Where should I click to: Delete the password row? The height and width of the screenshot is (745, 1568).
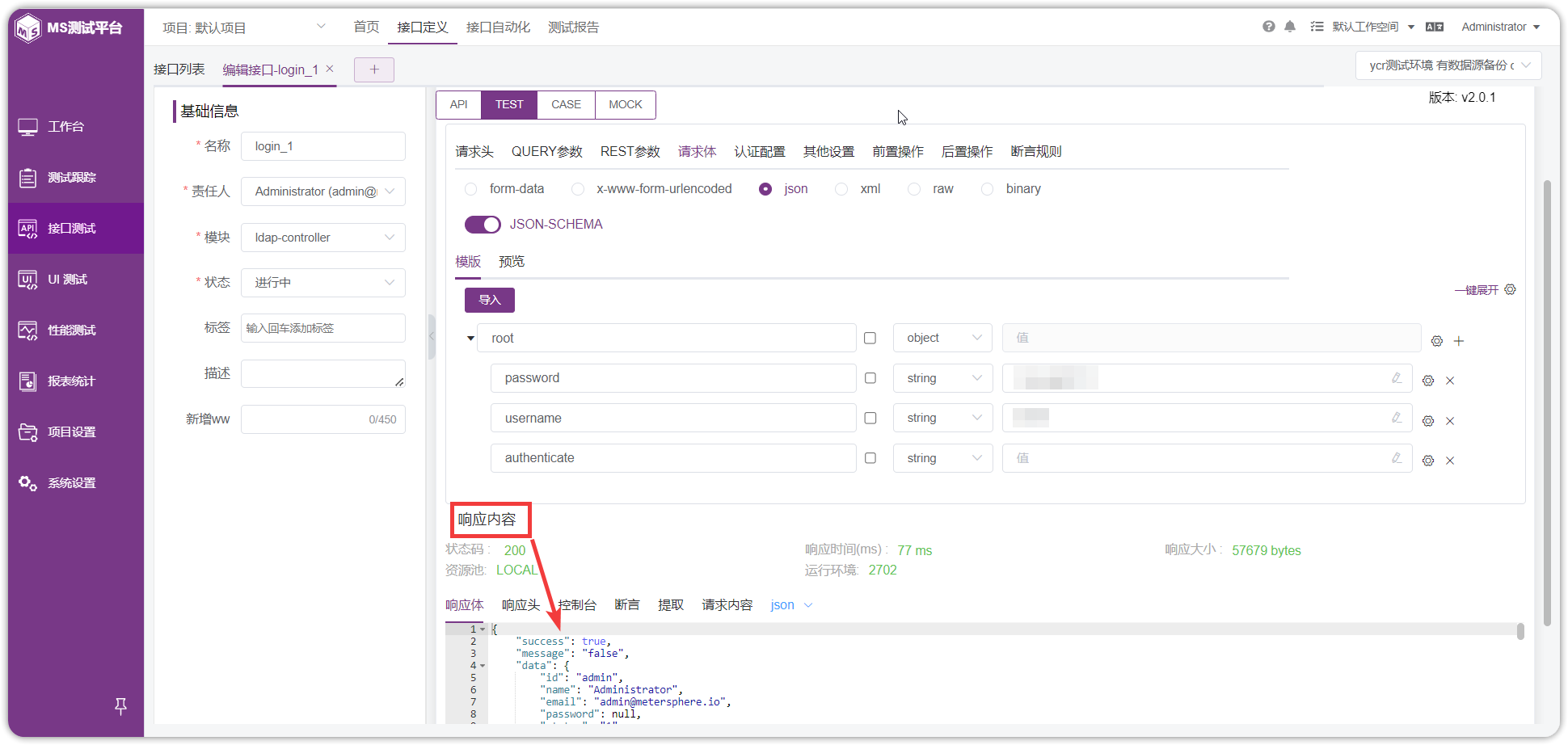tap(1450, 381)
